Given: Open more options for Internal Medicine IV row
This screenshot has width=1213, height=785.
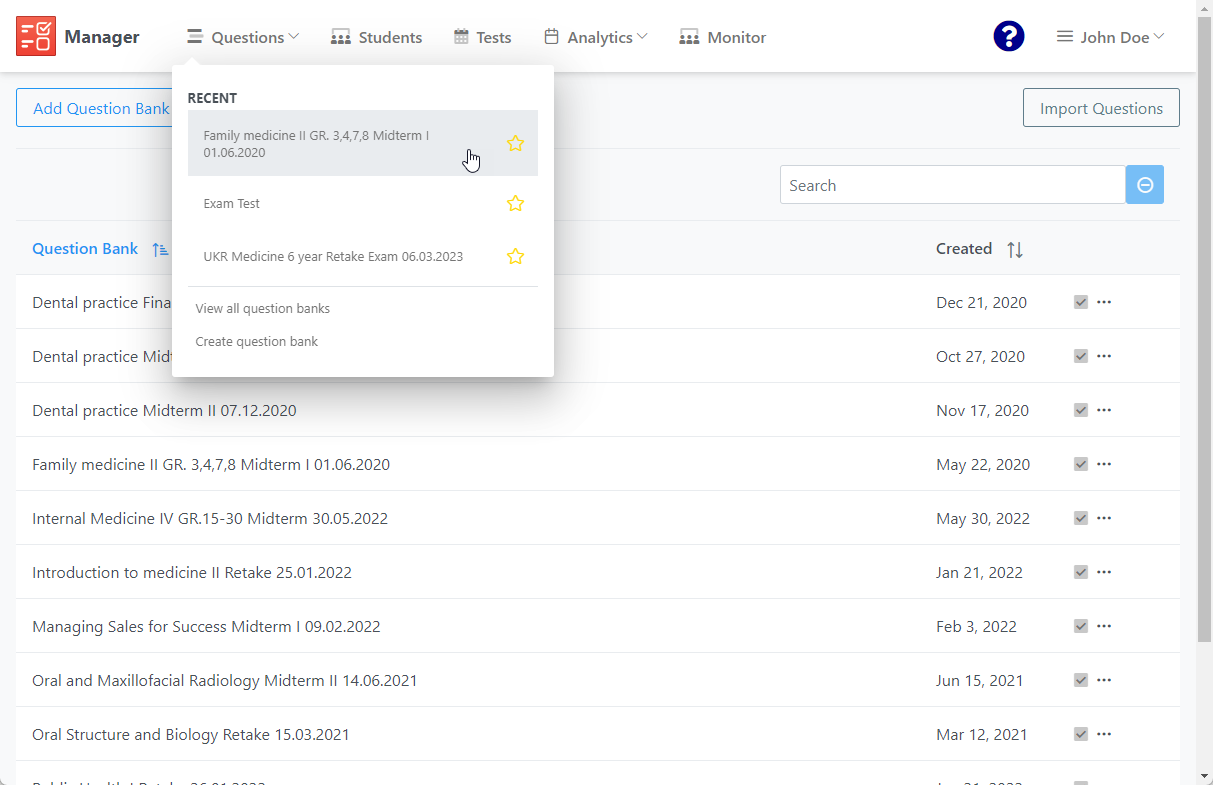Looking at the screenshot, I should 1104,518.
